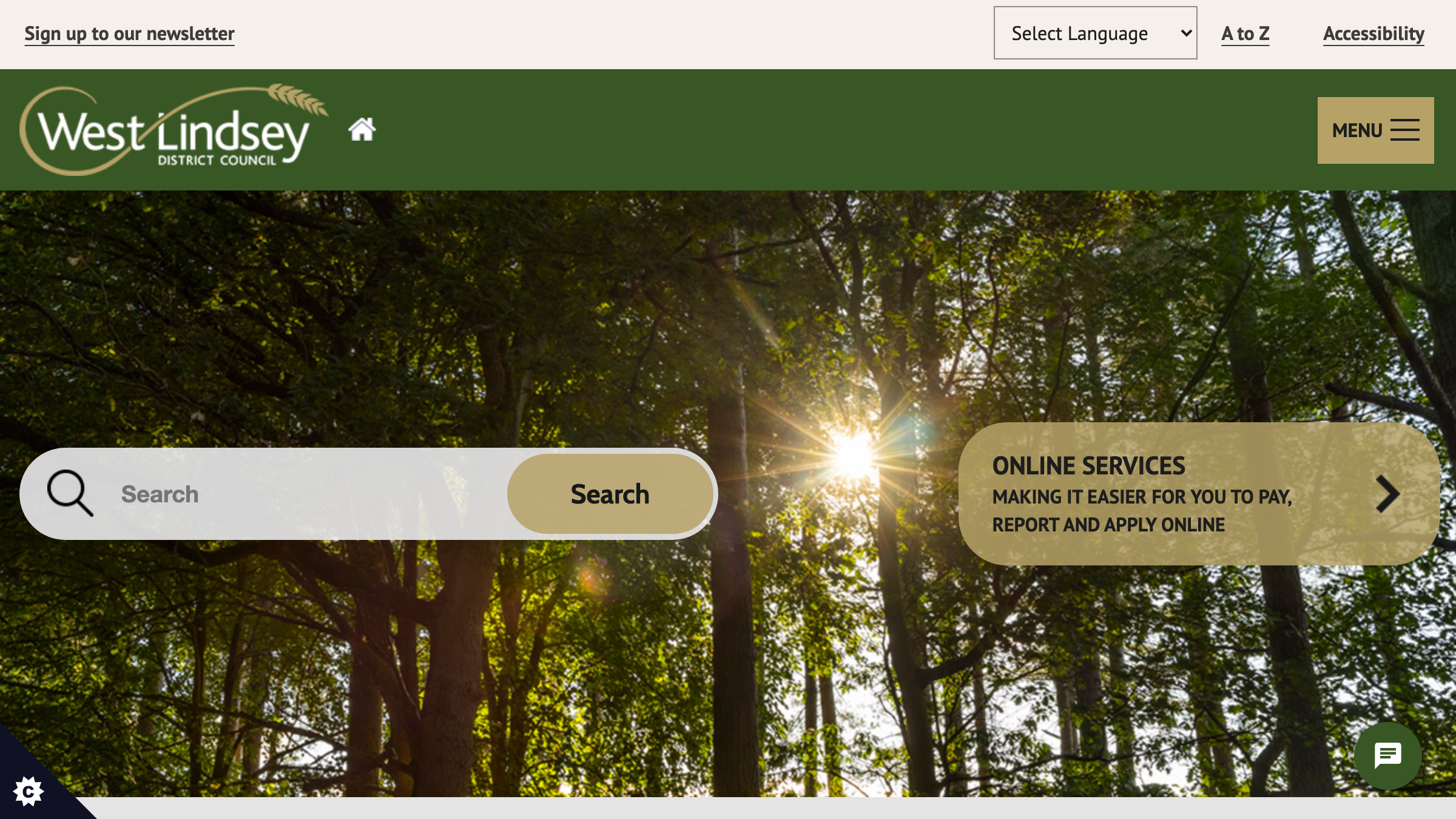Click the magnifying glass search icon
The width and height of the screenshot is (1456, 819).
click(70, 493)
